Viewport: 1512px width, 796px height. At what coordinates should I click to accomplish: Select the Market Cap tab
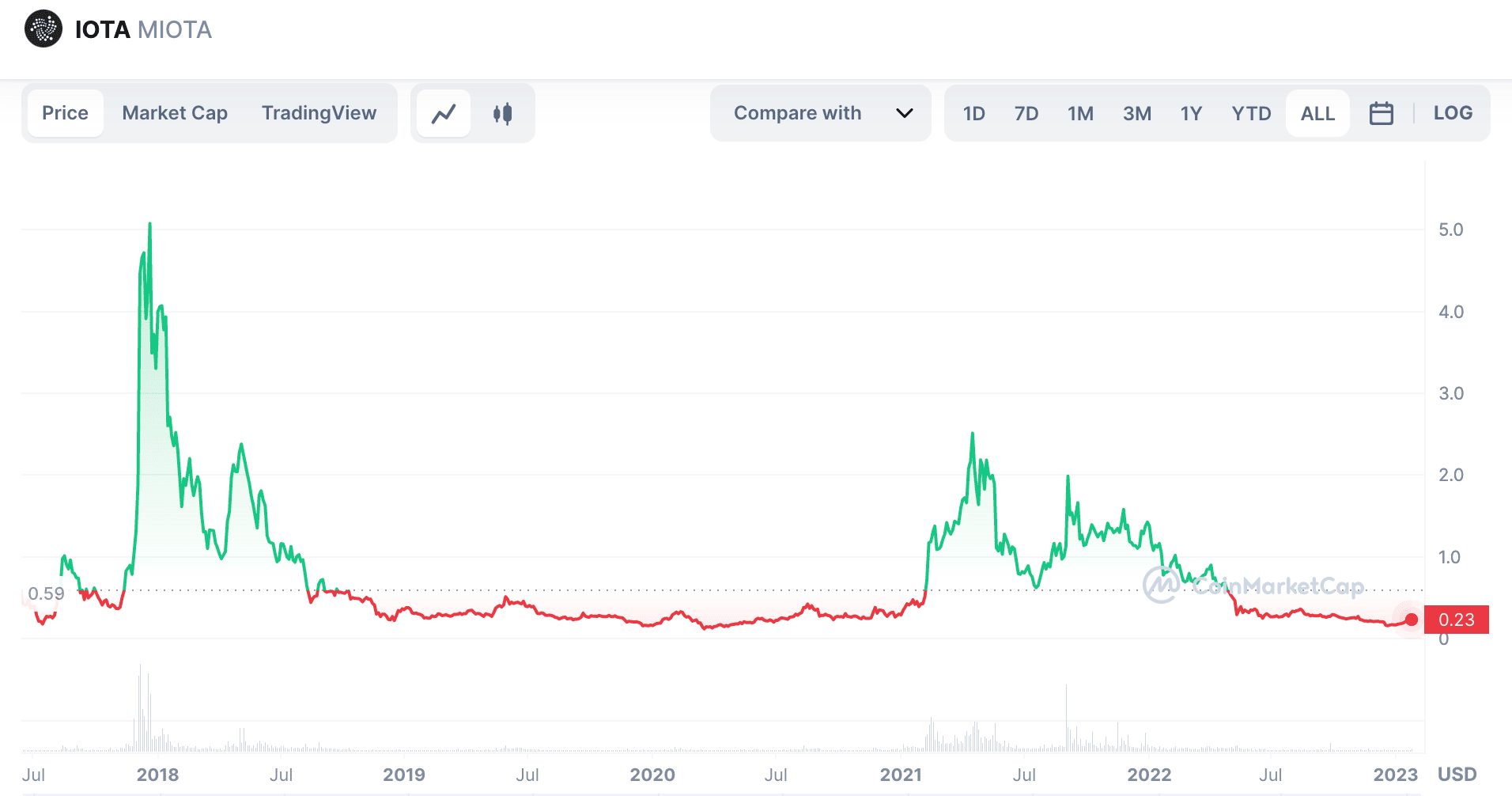(x=175, y=113)
